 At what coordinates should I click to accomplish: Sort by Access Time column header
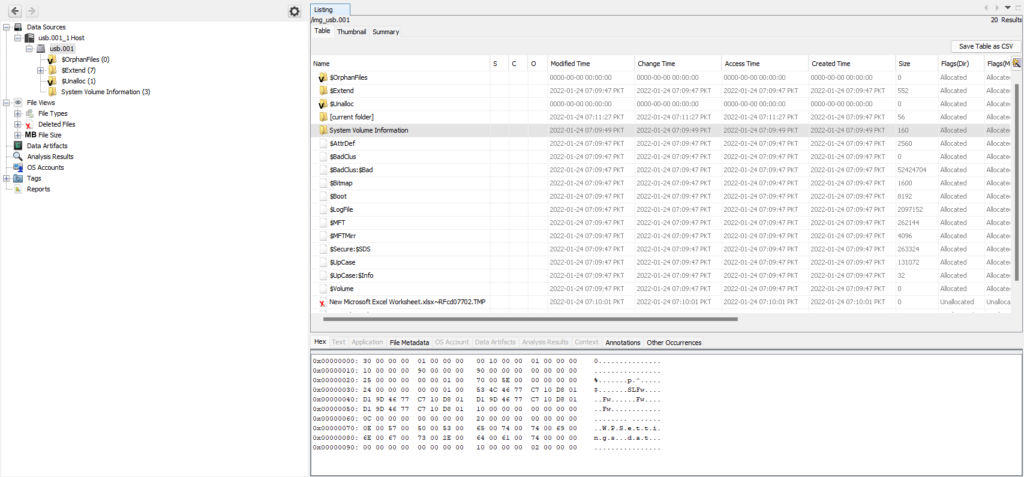[x=765, y=63]
